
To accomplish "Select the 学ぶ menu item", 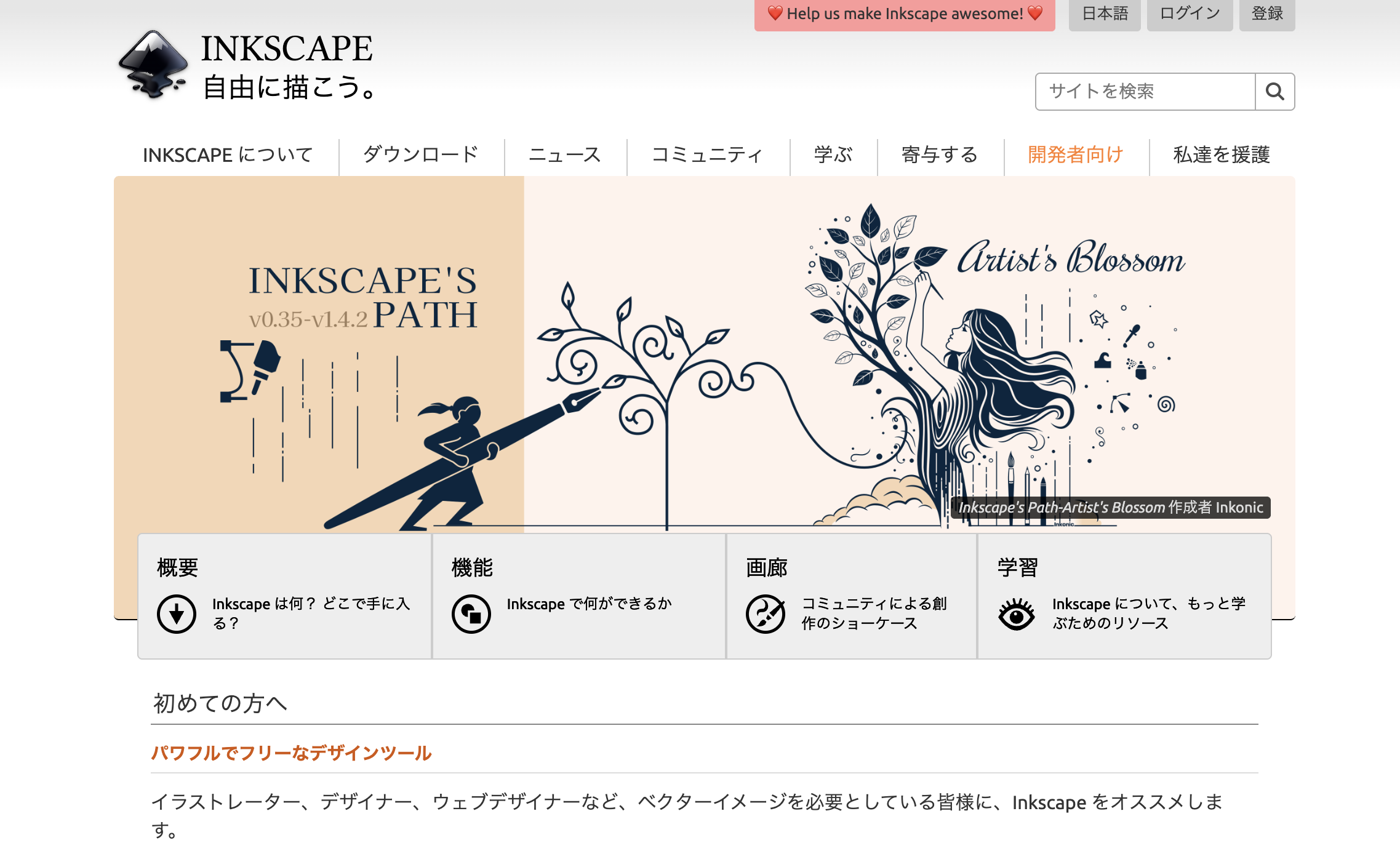I will coord(834,155).
